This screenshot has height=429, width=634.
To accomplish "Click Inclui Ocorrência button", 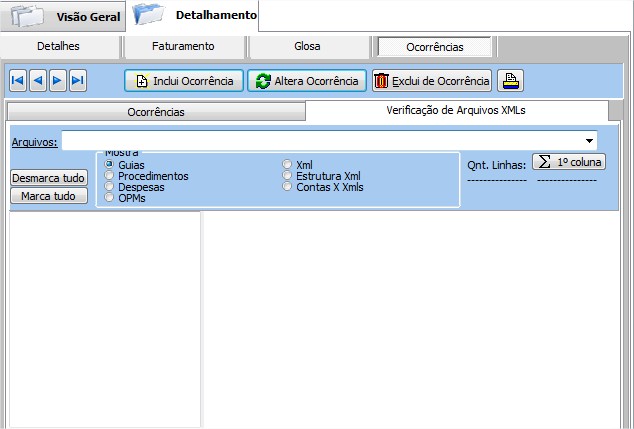I will click(x=184, y=81).
